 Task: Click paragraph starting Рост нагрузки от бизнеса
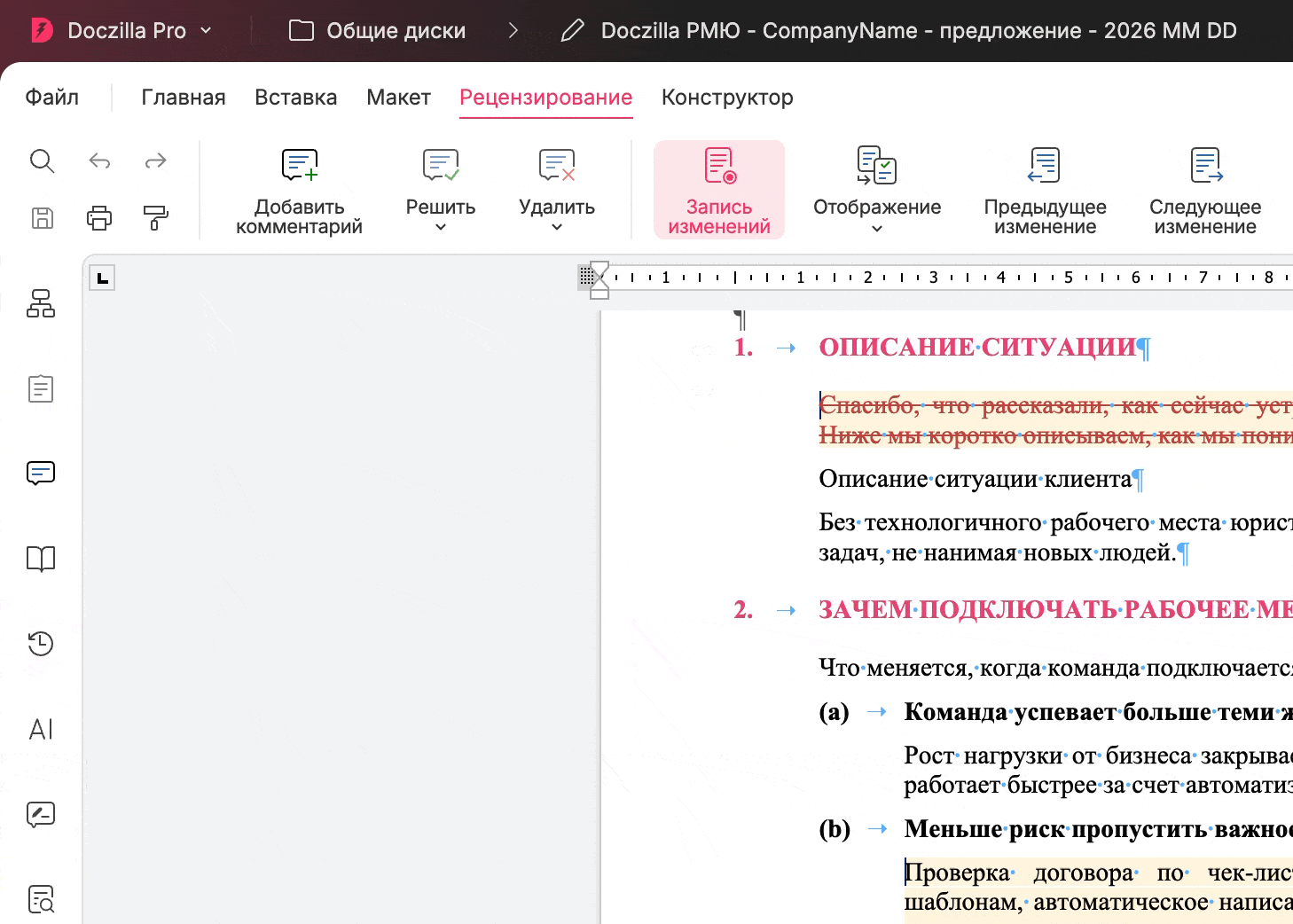(1099, 771)
